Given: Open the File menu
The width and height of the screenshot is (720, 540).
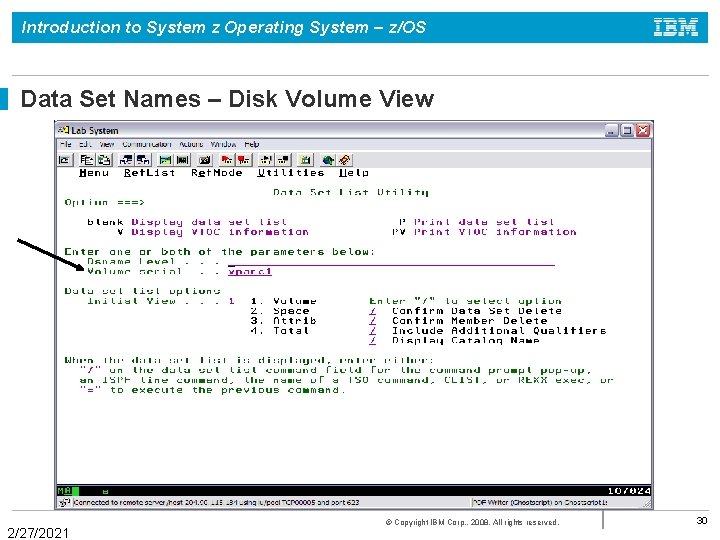Looking at the screenshot, I should [x=66, y=144].
